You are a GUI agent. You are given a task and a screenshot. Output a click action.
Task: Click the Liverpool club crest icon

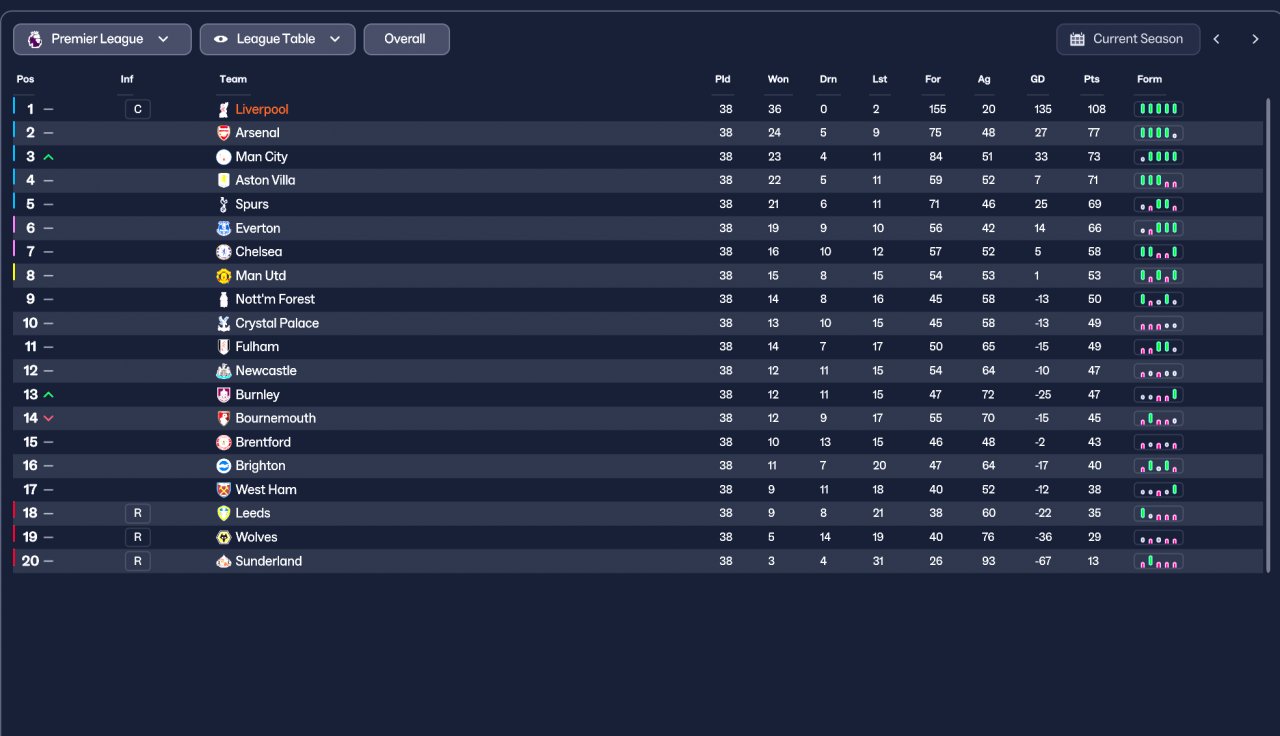223,109
